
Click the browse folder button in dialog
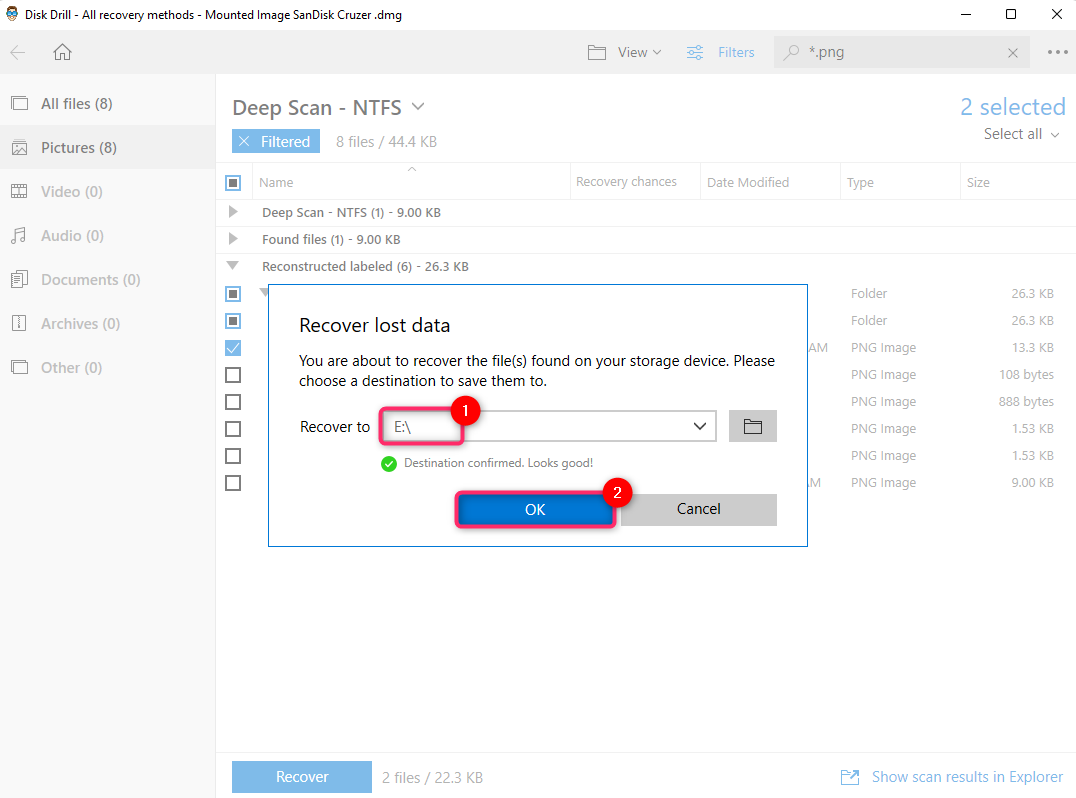coord(753,426)
